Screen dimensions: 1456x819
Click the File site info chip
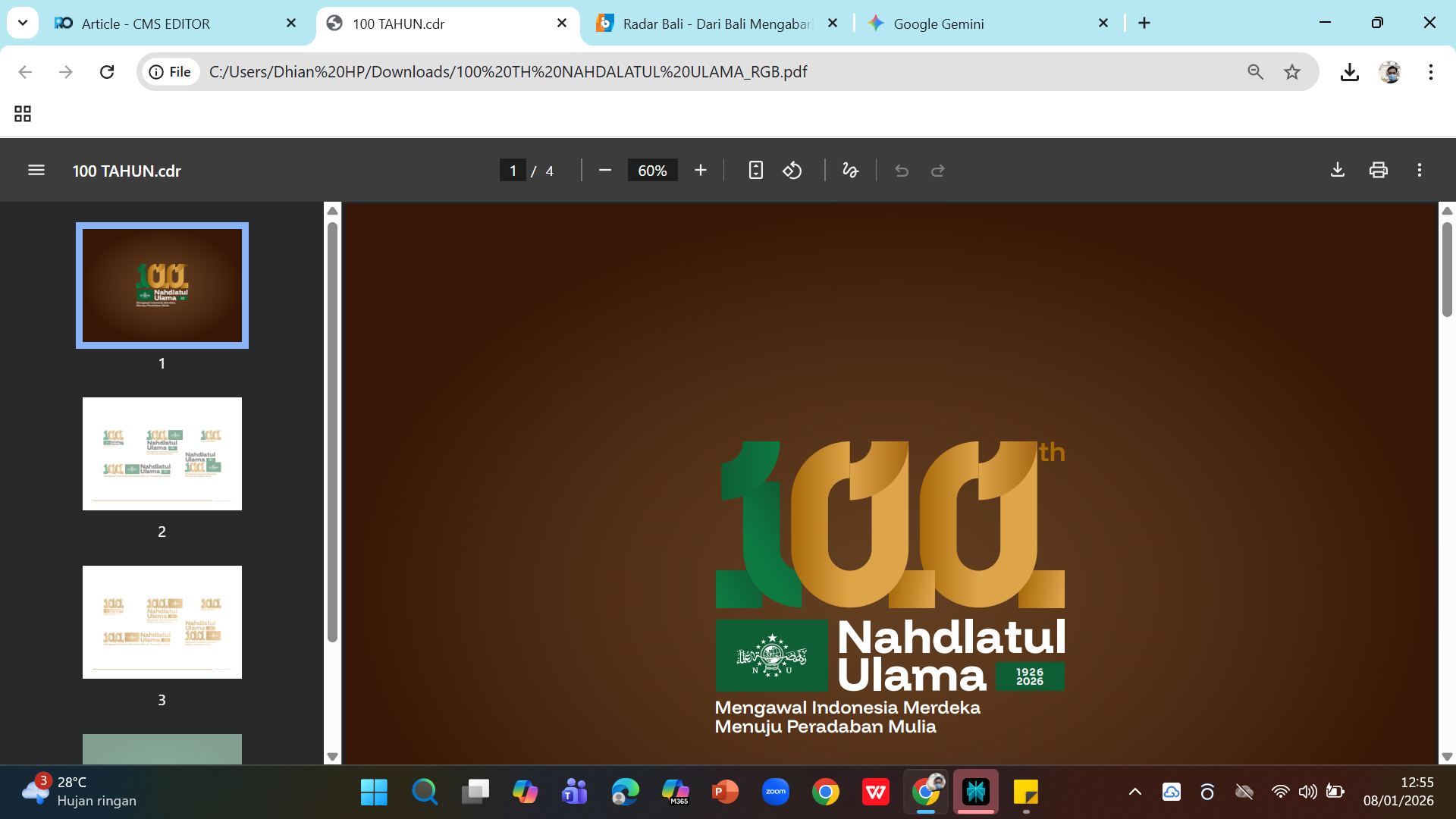(x=171, y=72)
